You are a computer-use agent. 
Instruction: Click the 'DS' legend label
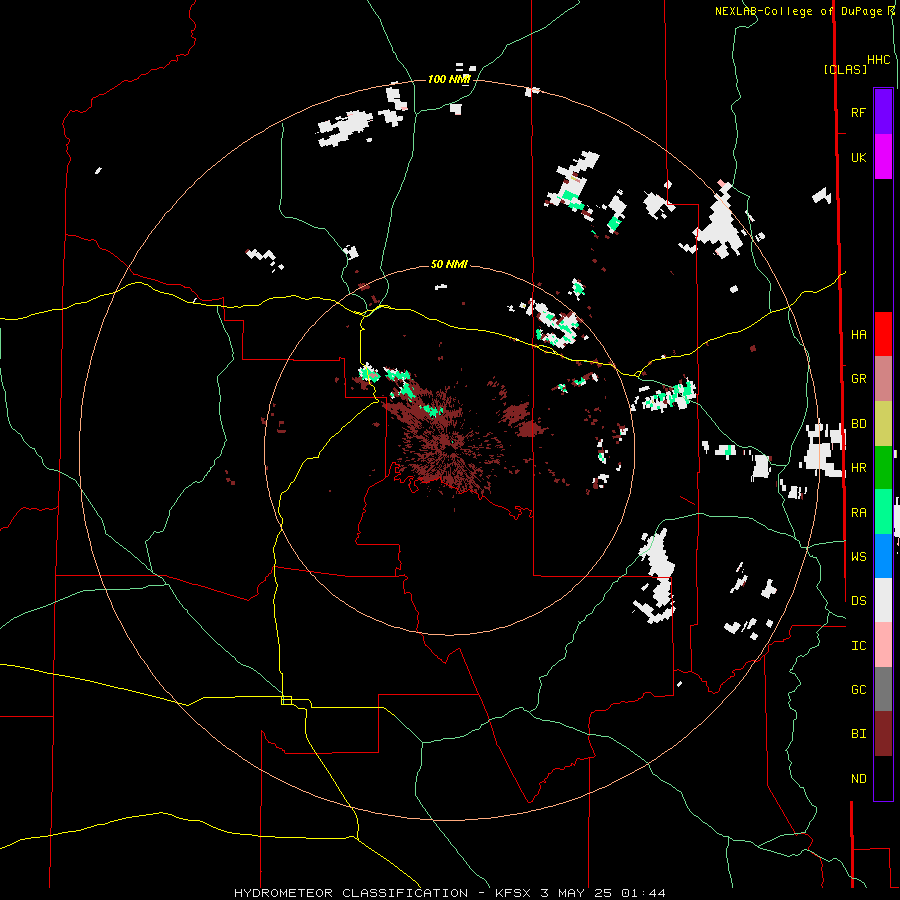click(858, 601)
